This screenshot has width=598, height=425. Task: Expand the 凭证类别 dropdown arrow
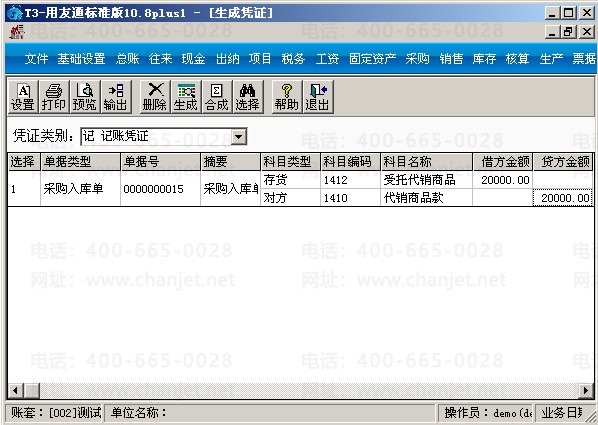[x=239, y=136]
